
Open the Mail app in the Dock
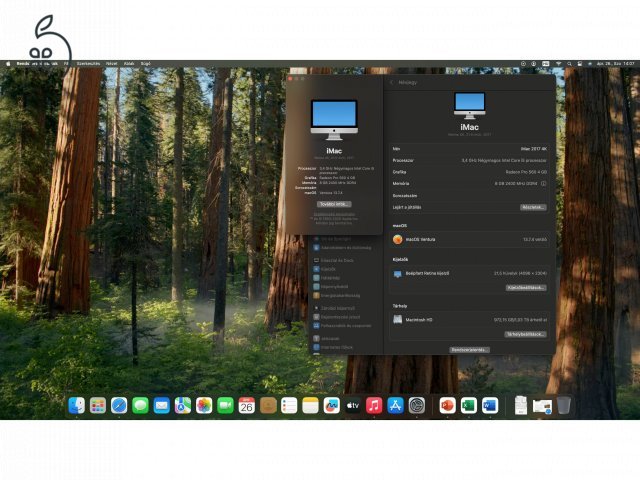tap(161, 406)
